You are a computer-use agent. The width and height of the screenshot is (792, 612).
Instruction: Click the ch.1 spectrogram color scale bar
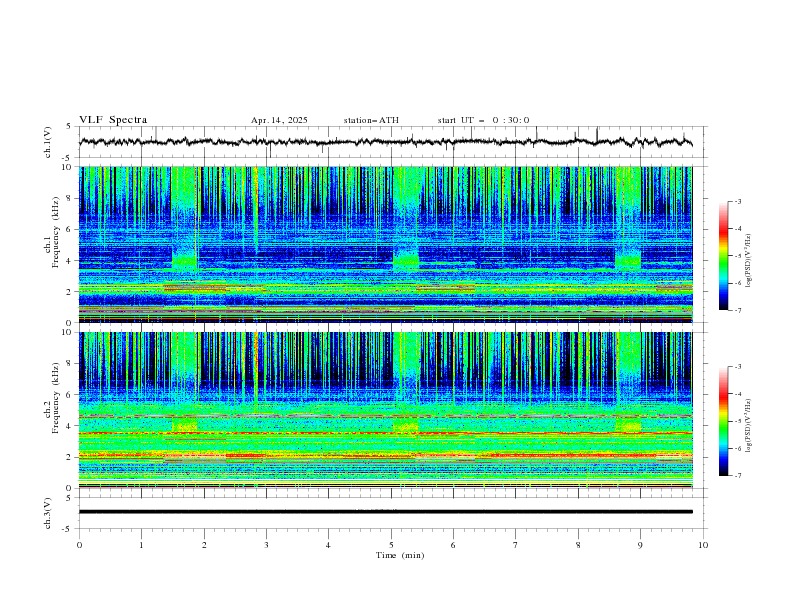click(724, 255)
